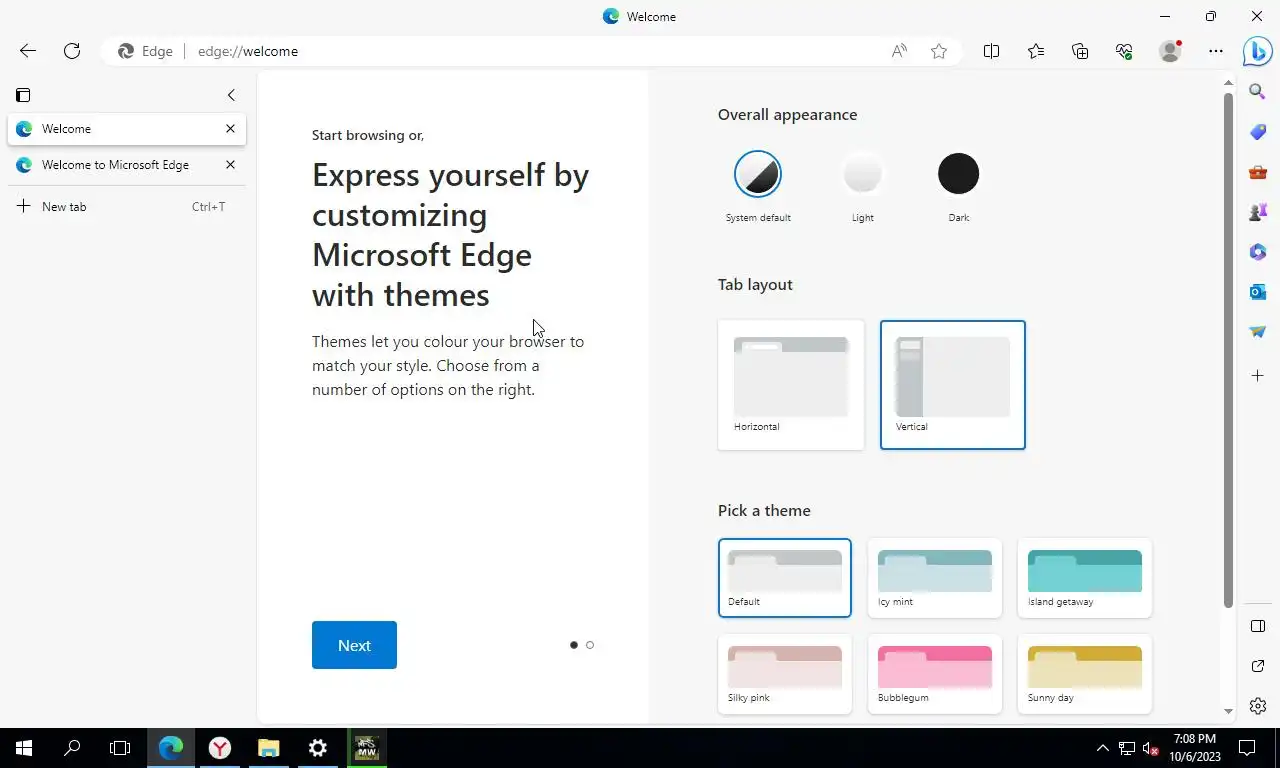Image resolution: width=1280 pixels, height=768 pixels.
Task: Open taskbar Search
Action: 72,748
